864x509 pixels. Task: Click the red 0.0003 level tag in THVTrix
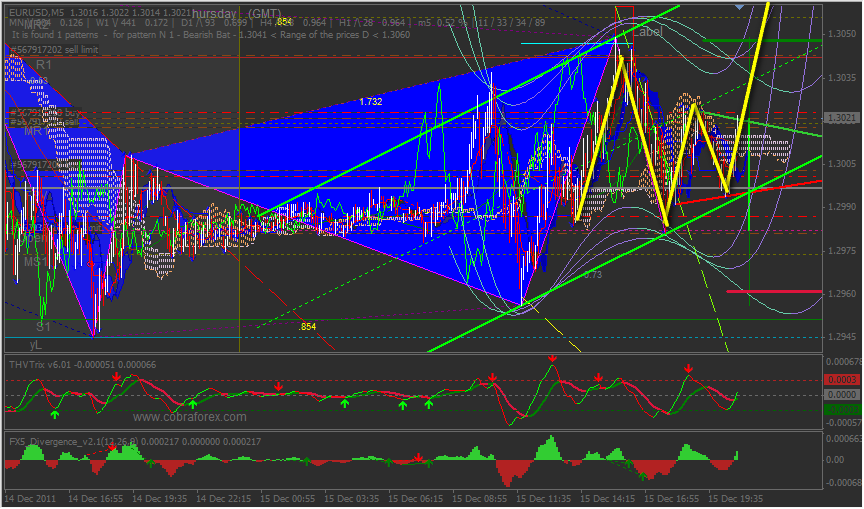click(x=841, y=380)
